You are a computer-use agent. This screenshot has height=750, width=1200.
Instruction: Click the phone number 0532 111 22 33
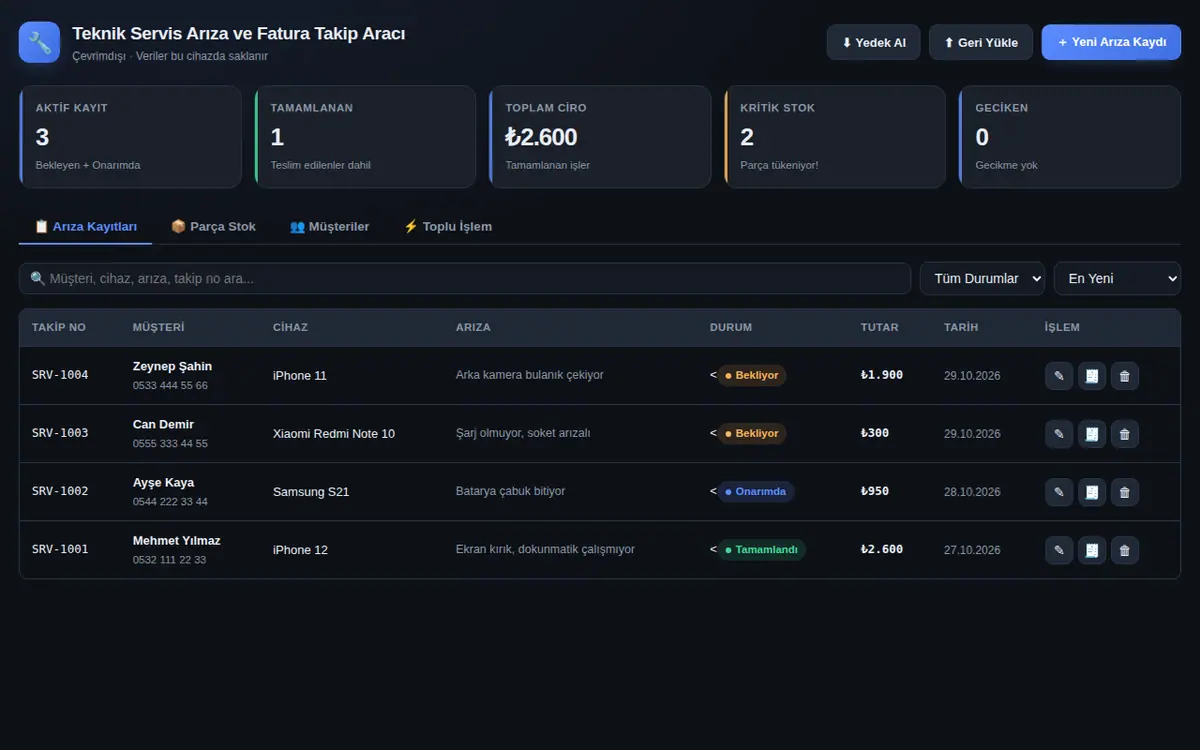[170, 560]
